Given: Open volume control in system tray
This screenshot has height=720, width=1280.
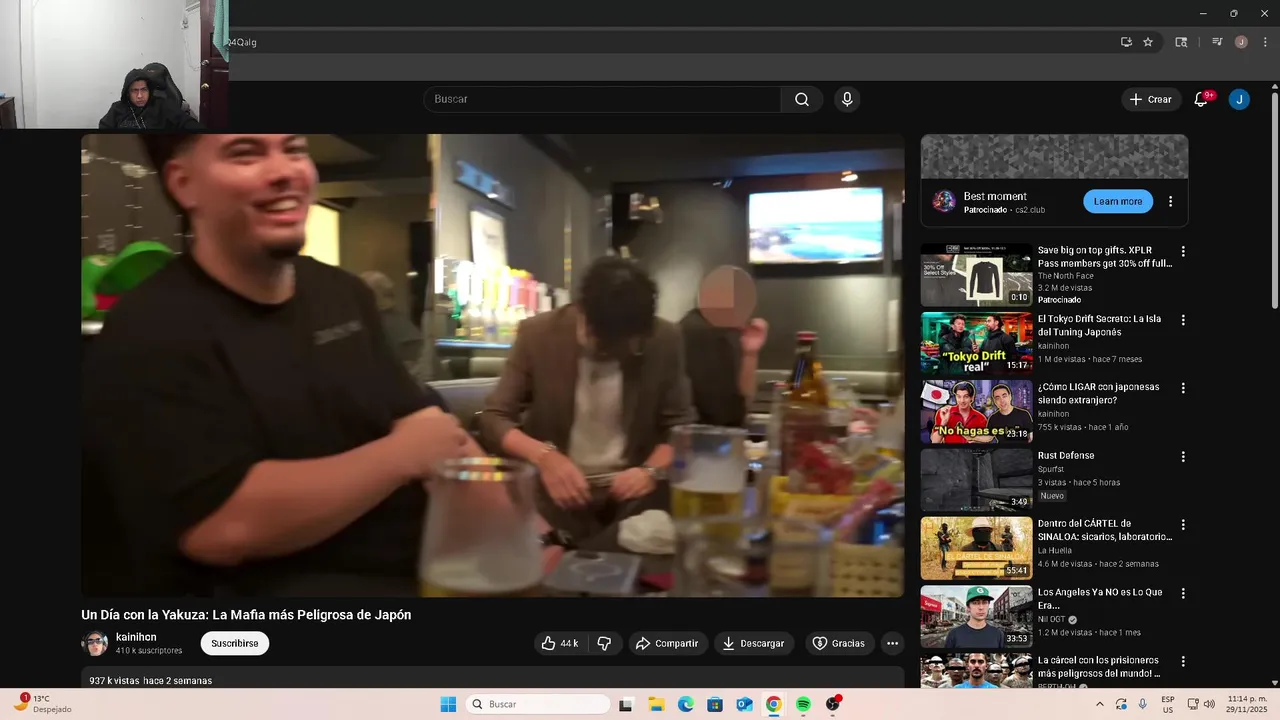Looking at the screenshot, I should pyautogui.click(x=1208, y=704).
